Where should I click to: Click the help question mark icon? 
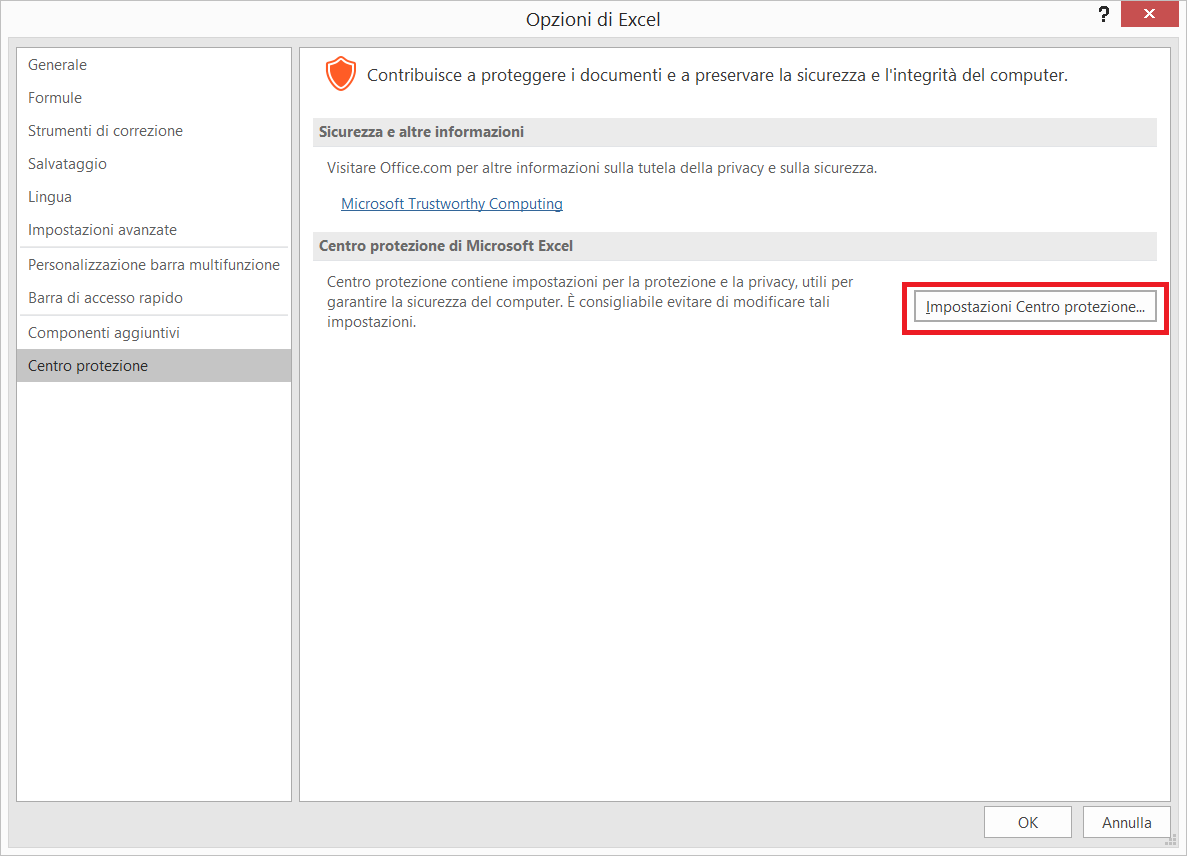(x=1104, y=14)
